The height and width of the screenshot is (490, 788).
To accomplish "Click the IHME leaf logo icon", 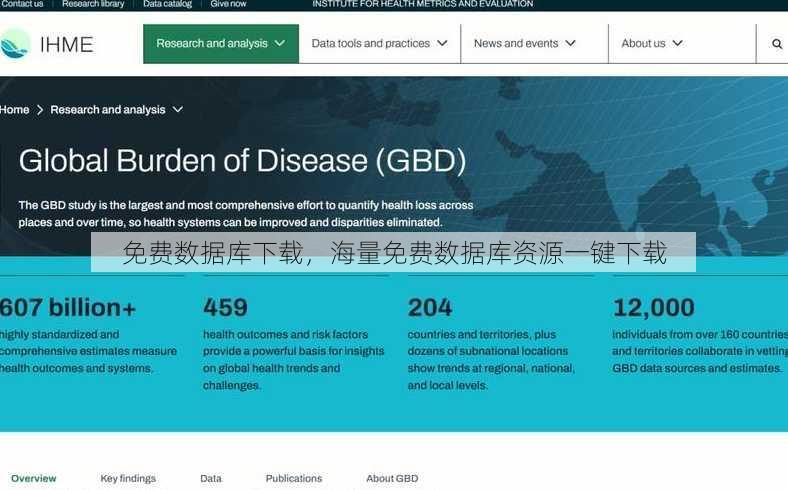I will click(15, 44).
